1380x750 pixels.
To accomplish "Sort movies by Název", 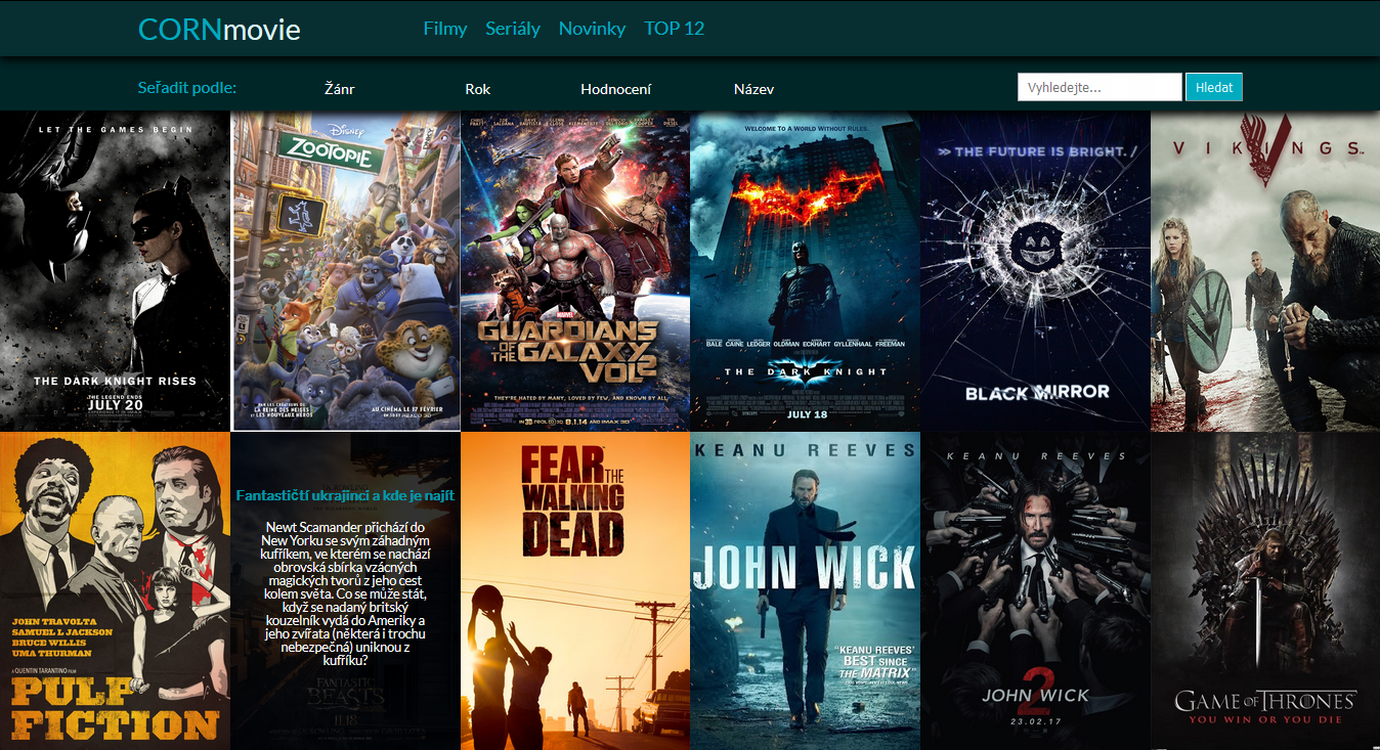I will (754, 89).
